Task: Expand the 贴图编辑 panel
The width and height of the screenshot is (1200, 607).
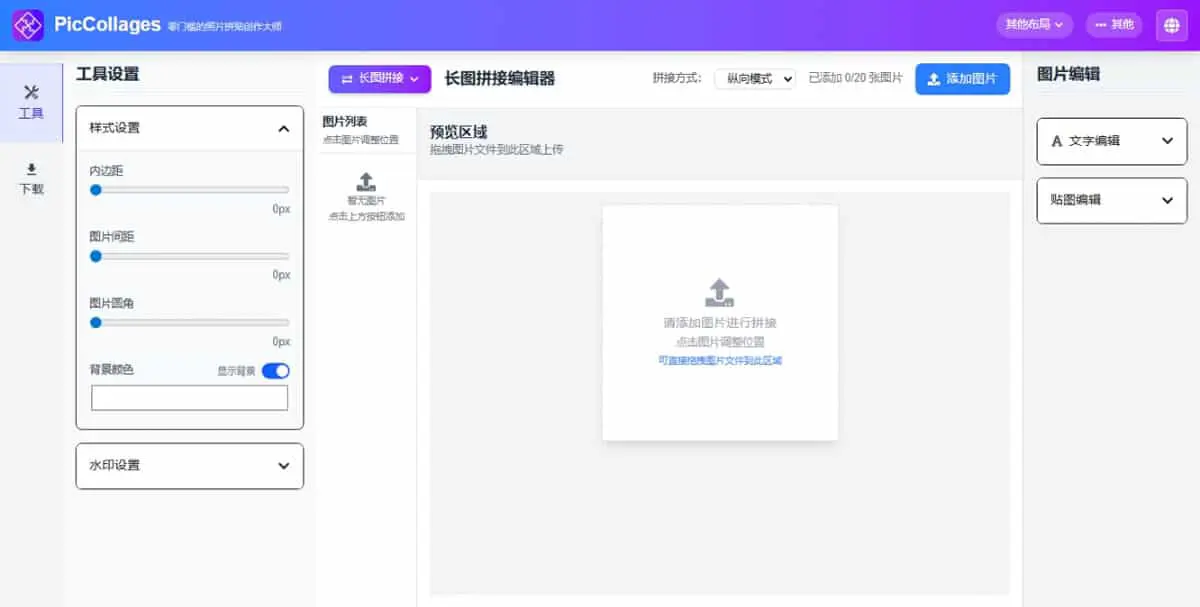Action: [x=1112, y=200]
